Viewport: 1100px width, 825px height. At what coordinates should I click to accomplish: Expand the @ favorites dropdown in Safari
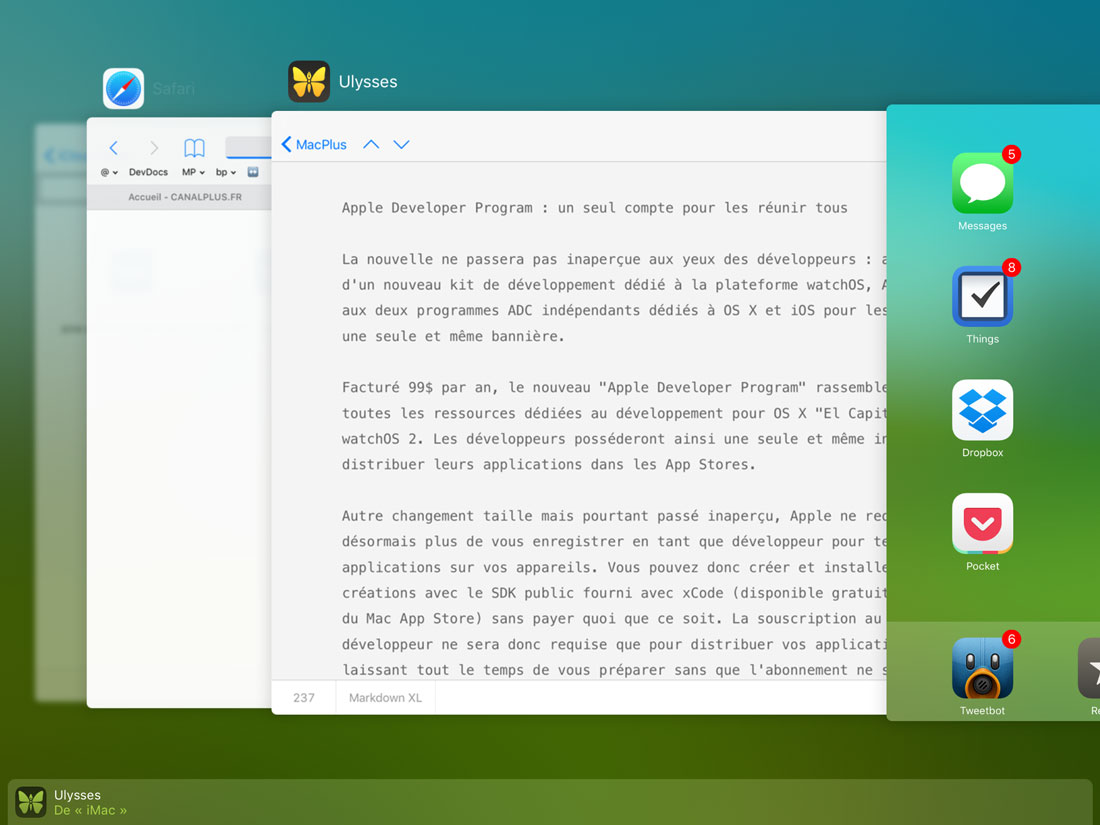tap(109, 173)
